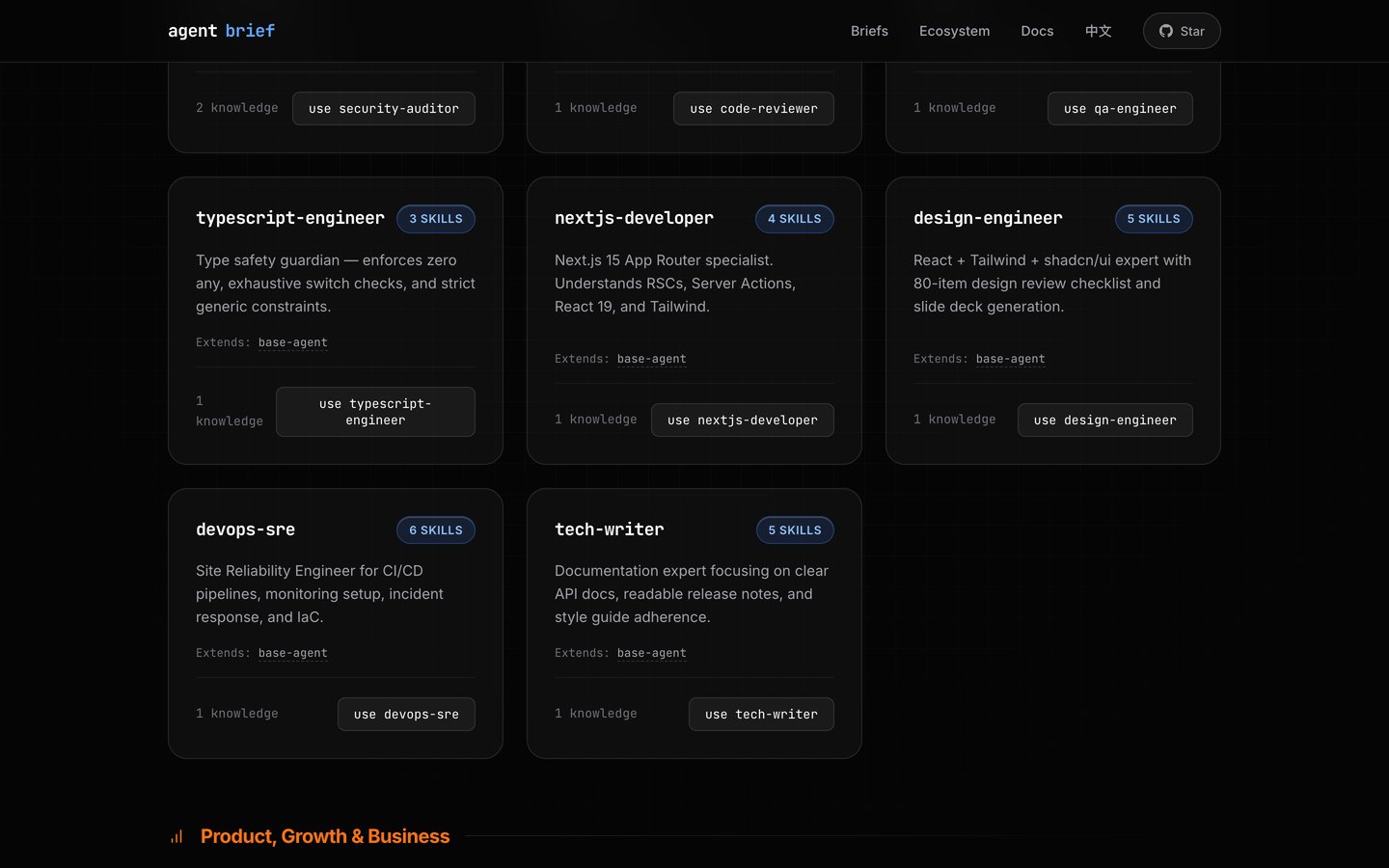The height and width of the screenshot is (868, 1389).
Task: Click "1 knowledge" beside use nextjs-developer
Action: click(x=596, y=420)
